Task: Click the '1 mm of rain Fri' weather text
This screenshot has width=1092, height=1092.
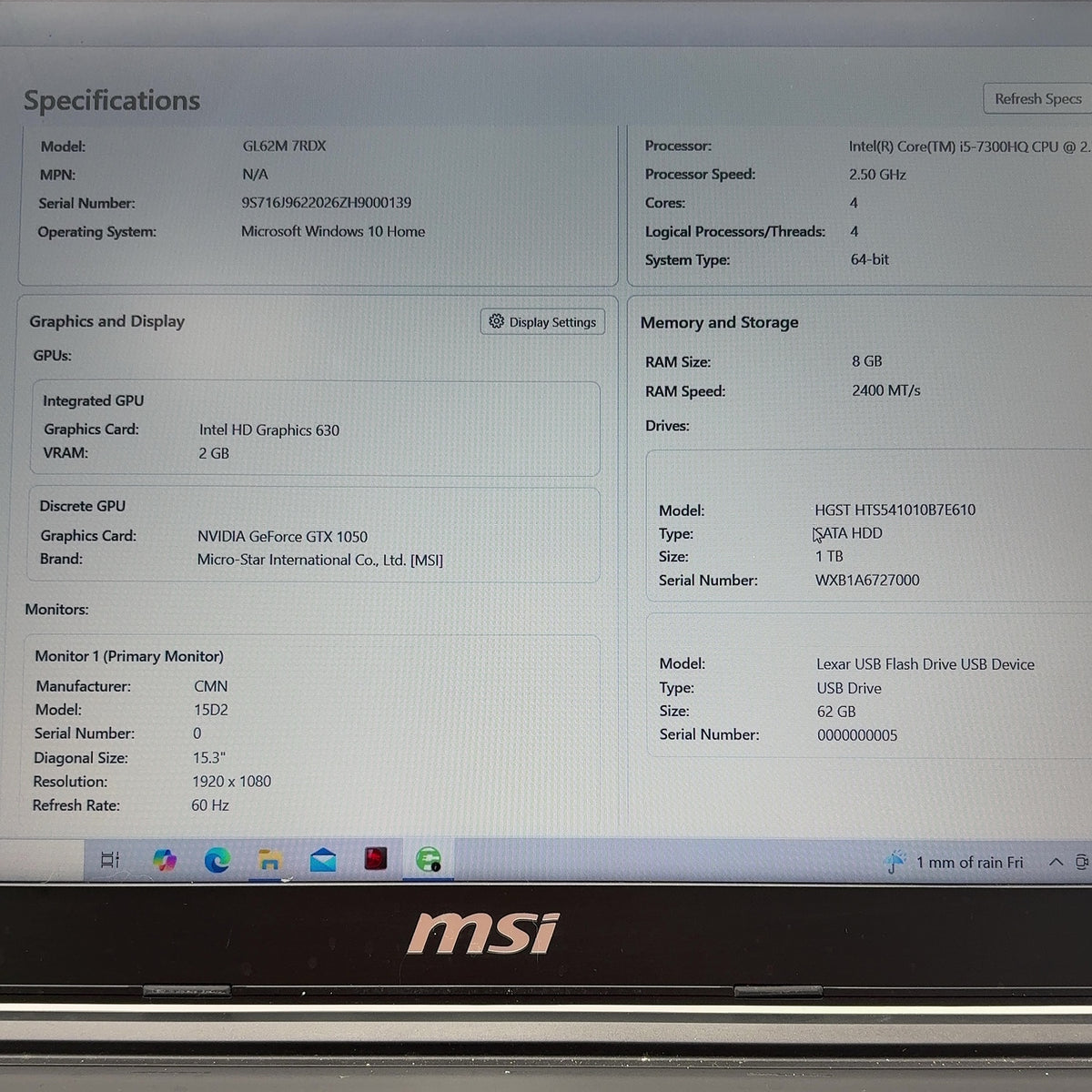Action: (969, 862)
